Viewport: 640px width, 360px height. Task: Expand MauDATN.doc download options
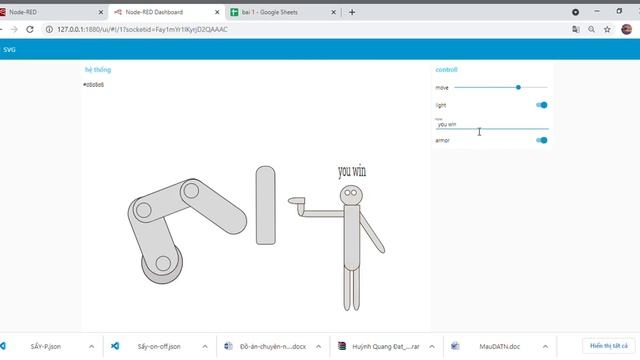(545, 346)
